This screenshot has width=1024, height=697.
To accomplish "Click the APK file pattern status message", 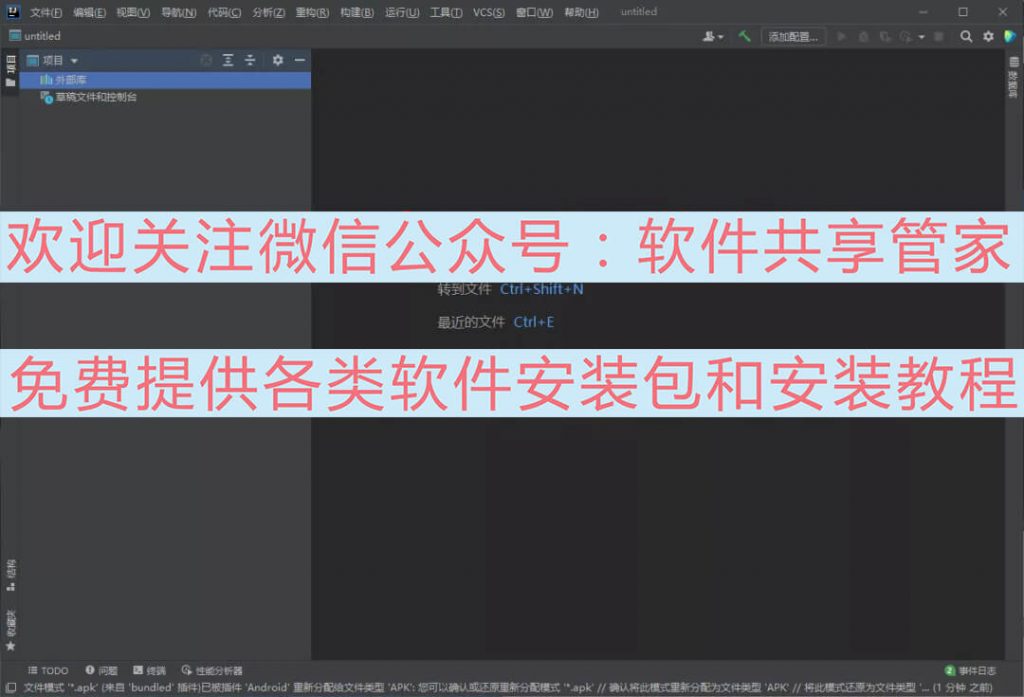I will (x=508, y=687).
